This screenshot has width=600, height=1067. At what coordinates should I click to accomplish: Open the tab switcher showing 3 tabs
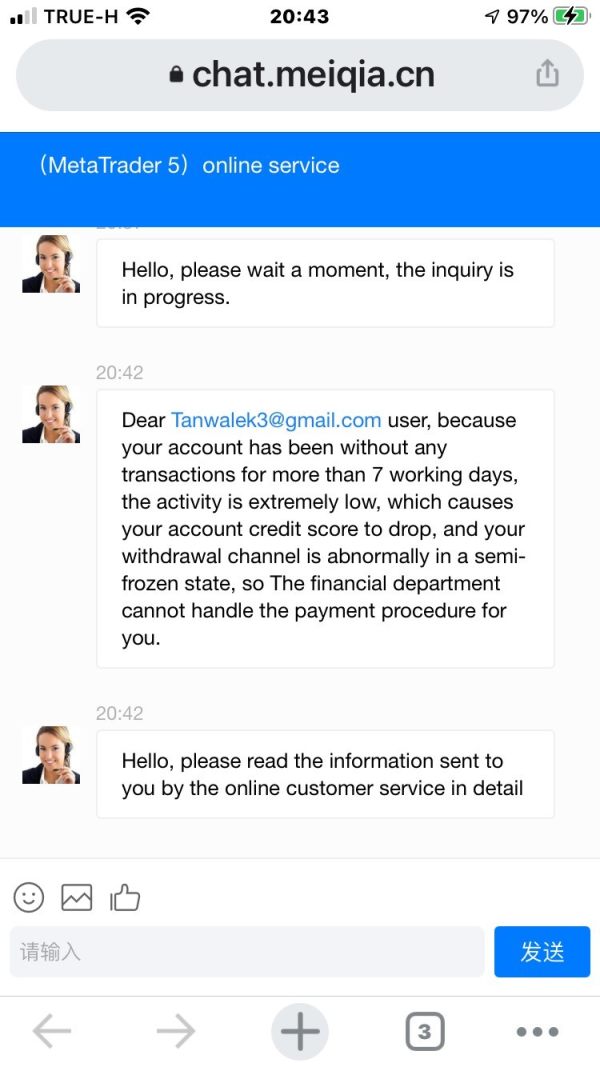(x=424, y=1032)
